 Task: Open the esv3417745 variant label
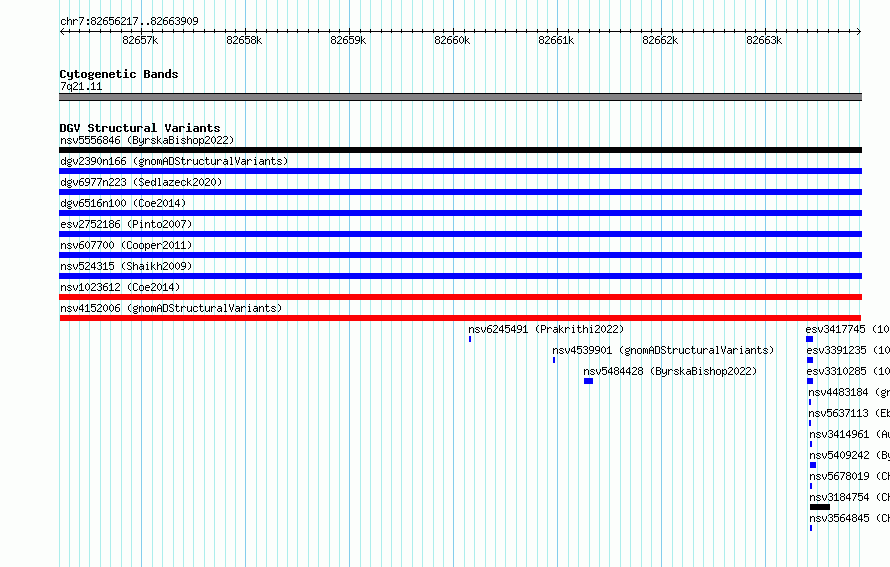point(847,329)
